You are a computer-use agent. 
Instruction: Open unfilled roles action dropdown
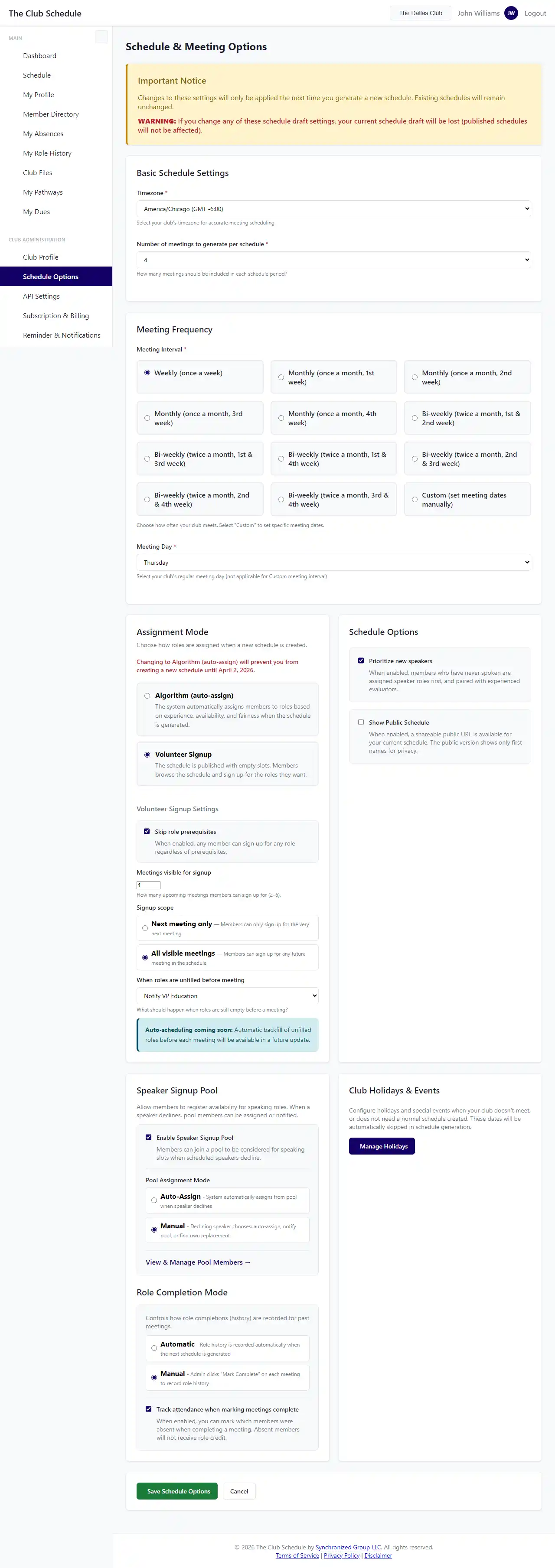pyautogui.click(x=227, y=996)
